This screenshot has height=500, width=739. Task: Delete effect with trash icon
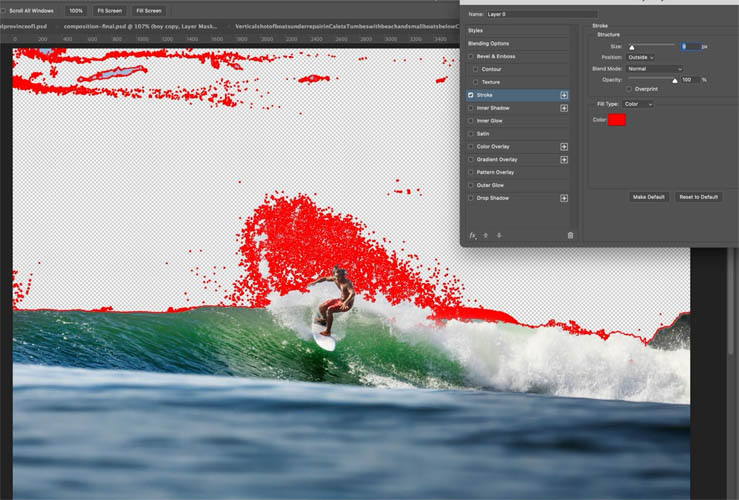570,235
